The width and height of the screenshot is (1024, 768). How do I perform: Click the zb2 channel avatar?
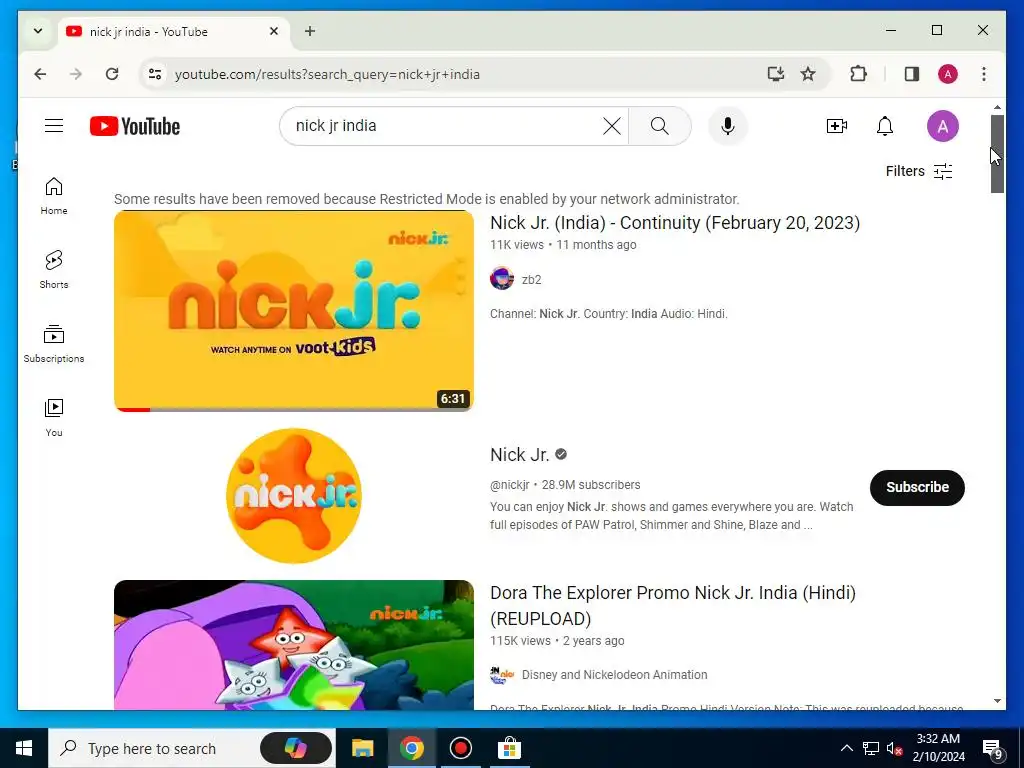coord(502,279)
